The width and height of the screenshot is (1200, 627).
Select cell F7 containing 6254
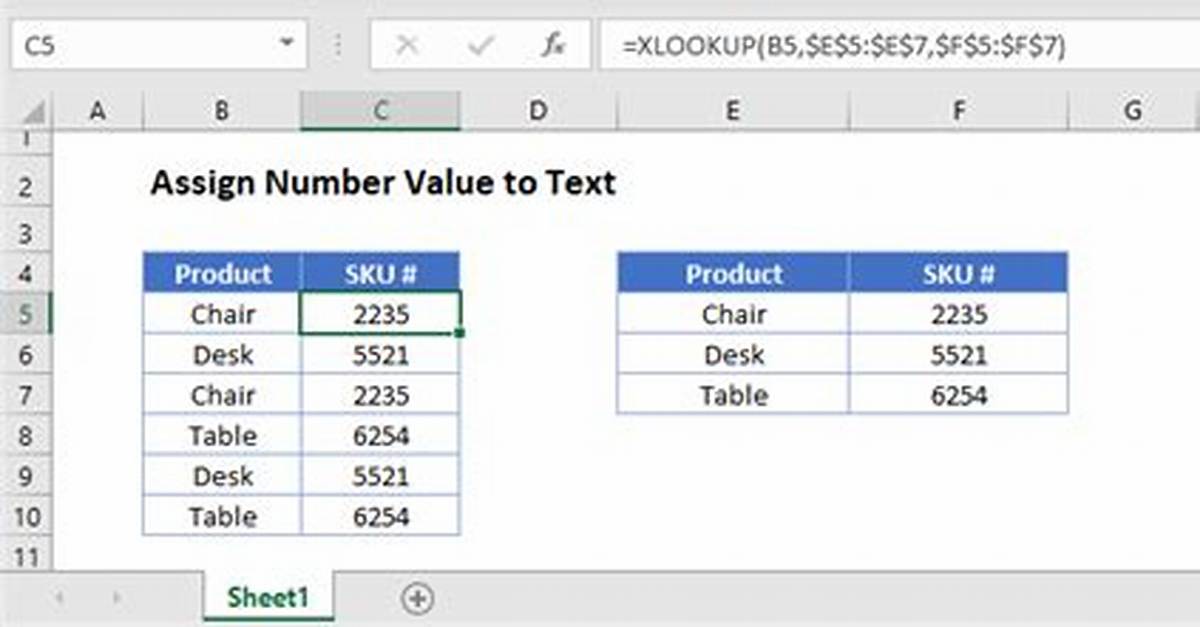(958, 395)
